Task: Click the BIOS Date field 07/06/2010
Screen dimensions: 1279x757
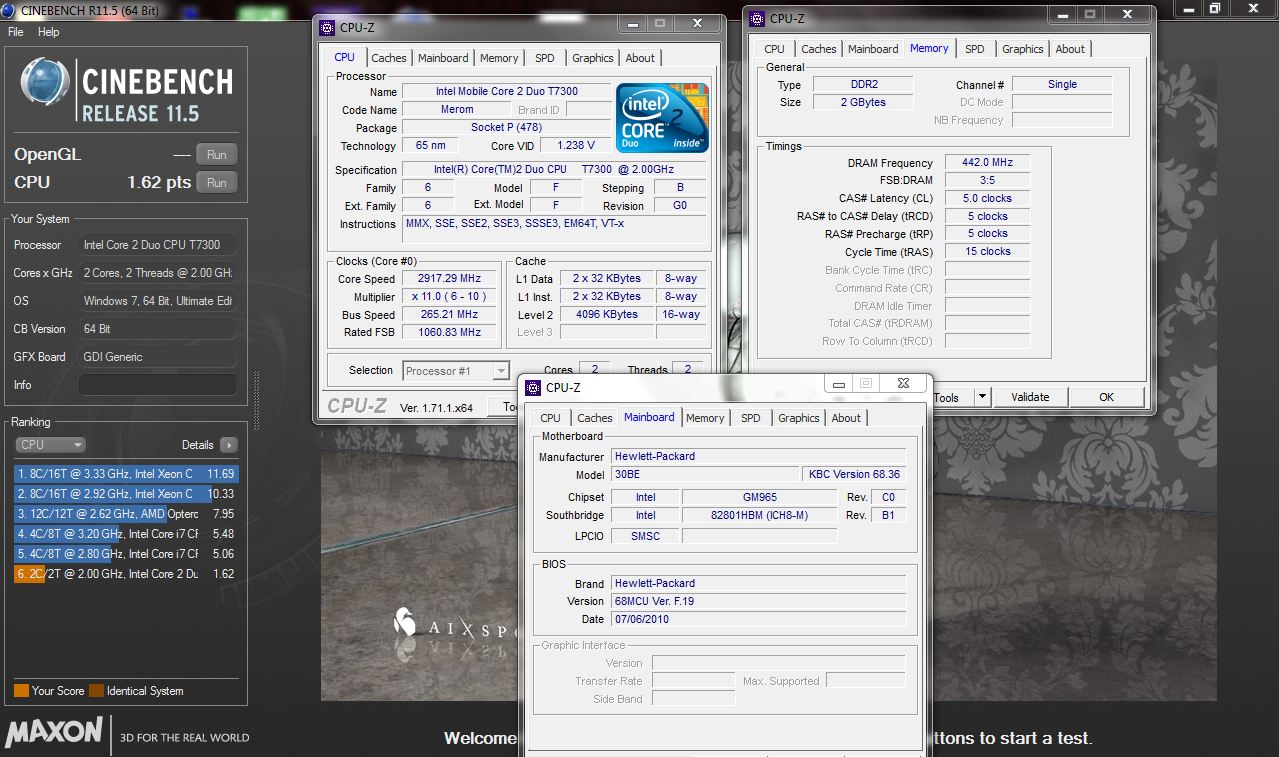Action: click(x=758, y=619)
